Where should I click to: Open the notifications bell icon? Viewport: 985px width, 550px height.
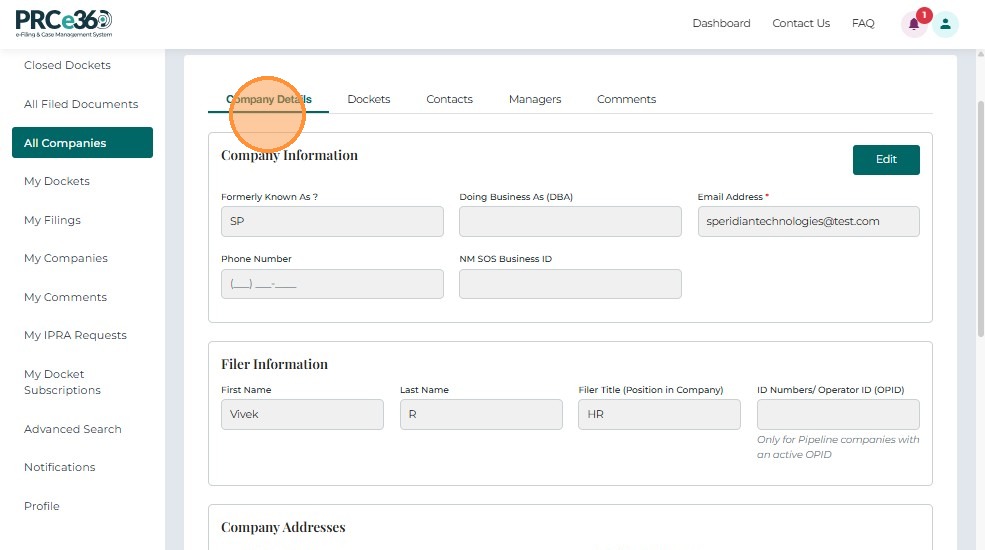coord(913,24)
